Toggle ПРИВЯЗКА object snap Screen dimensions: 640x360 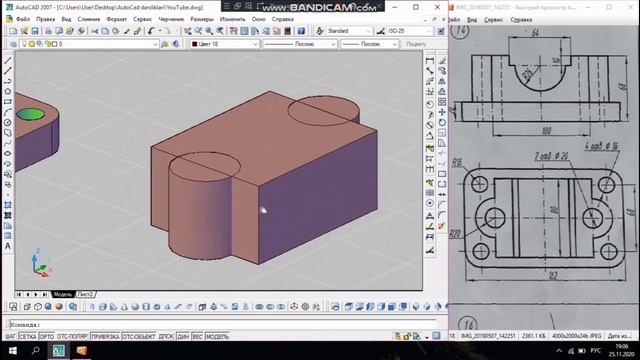(x=105, y=337)
